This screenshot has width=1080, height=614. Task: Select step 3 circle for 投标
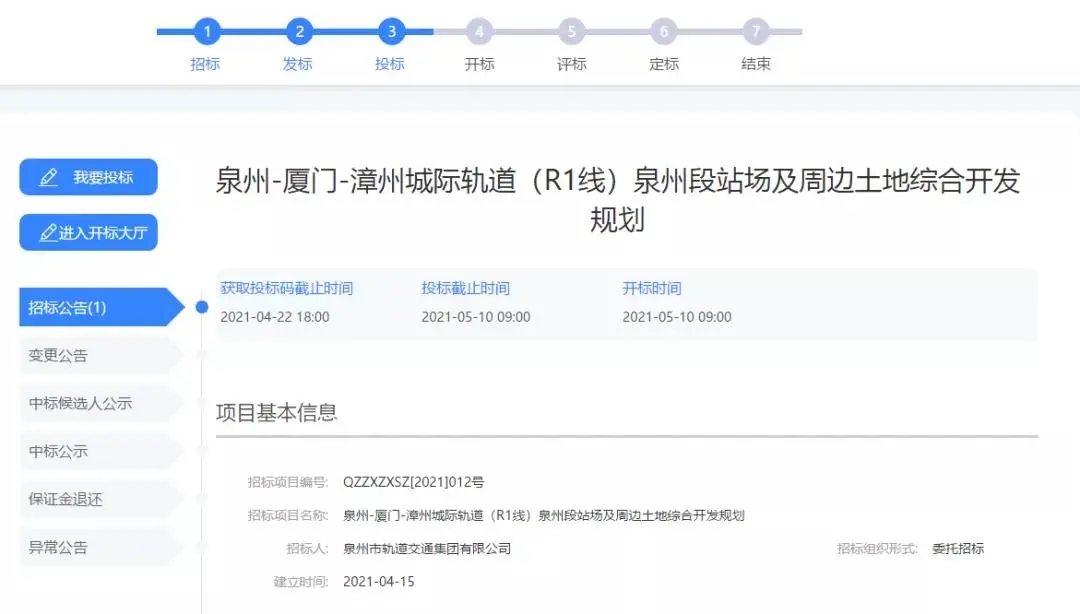391,32
